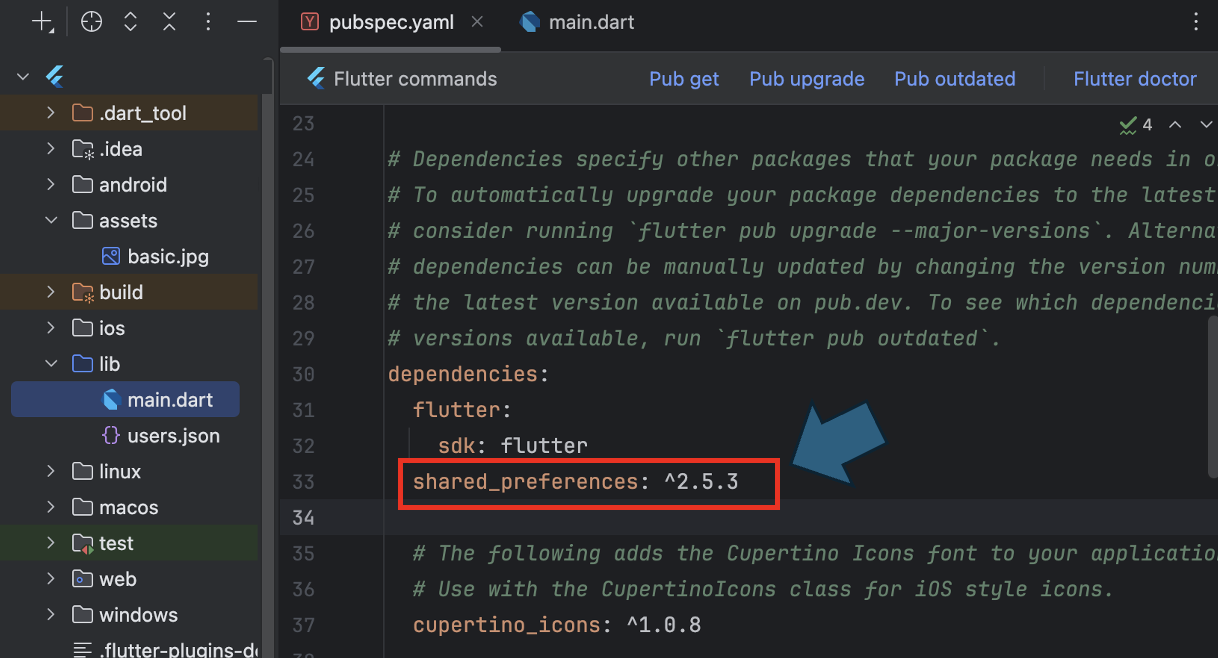
Task: Expand all project tree items icon
Action: [130, 22]
